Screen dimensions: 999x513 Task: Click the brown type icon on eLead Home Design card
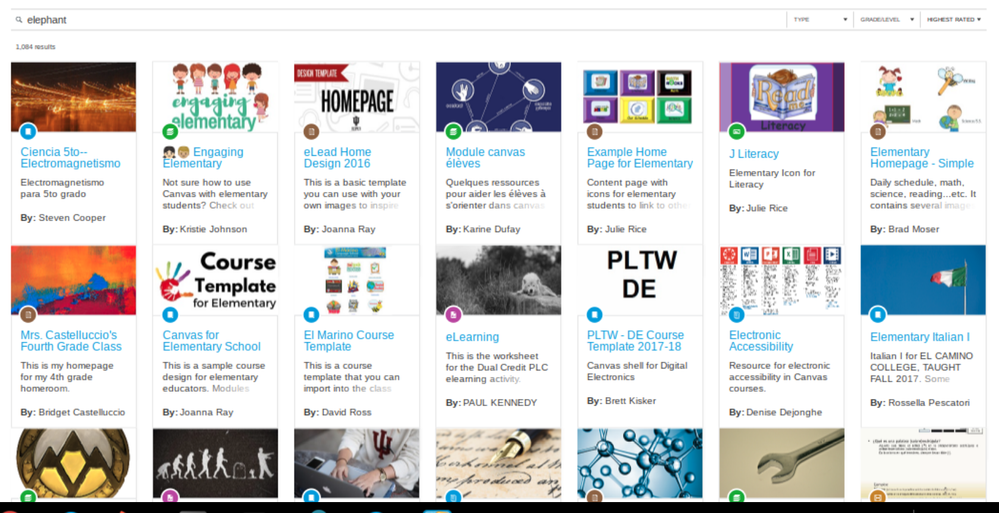click(x=311, y=132)
